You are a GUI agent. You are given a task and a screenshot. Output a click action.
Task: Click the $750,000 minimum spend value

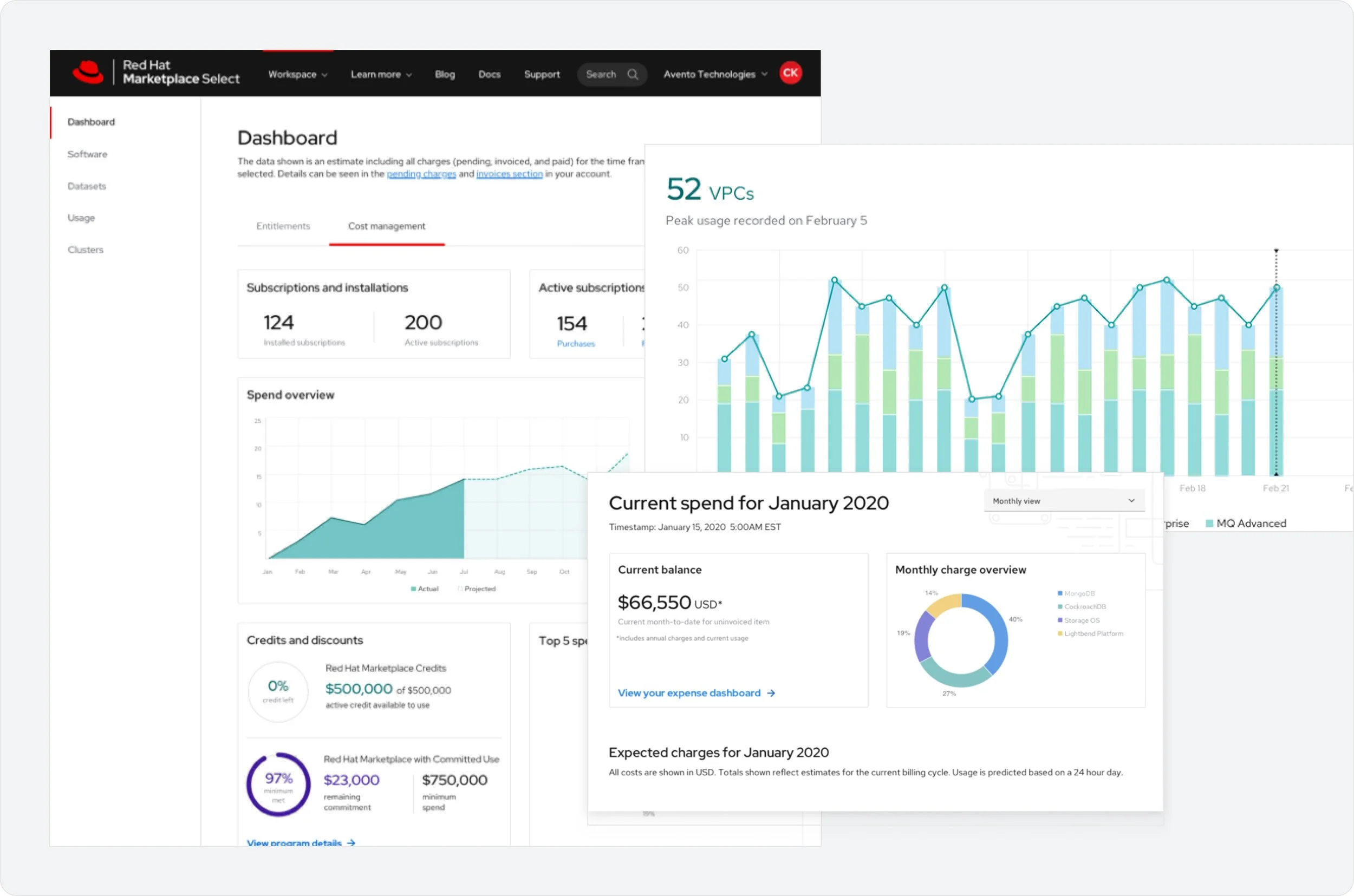[454, 780]
